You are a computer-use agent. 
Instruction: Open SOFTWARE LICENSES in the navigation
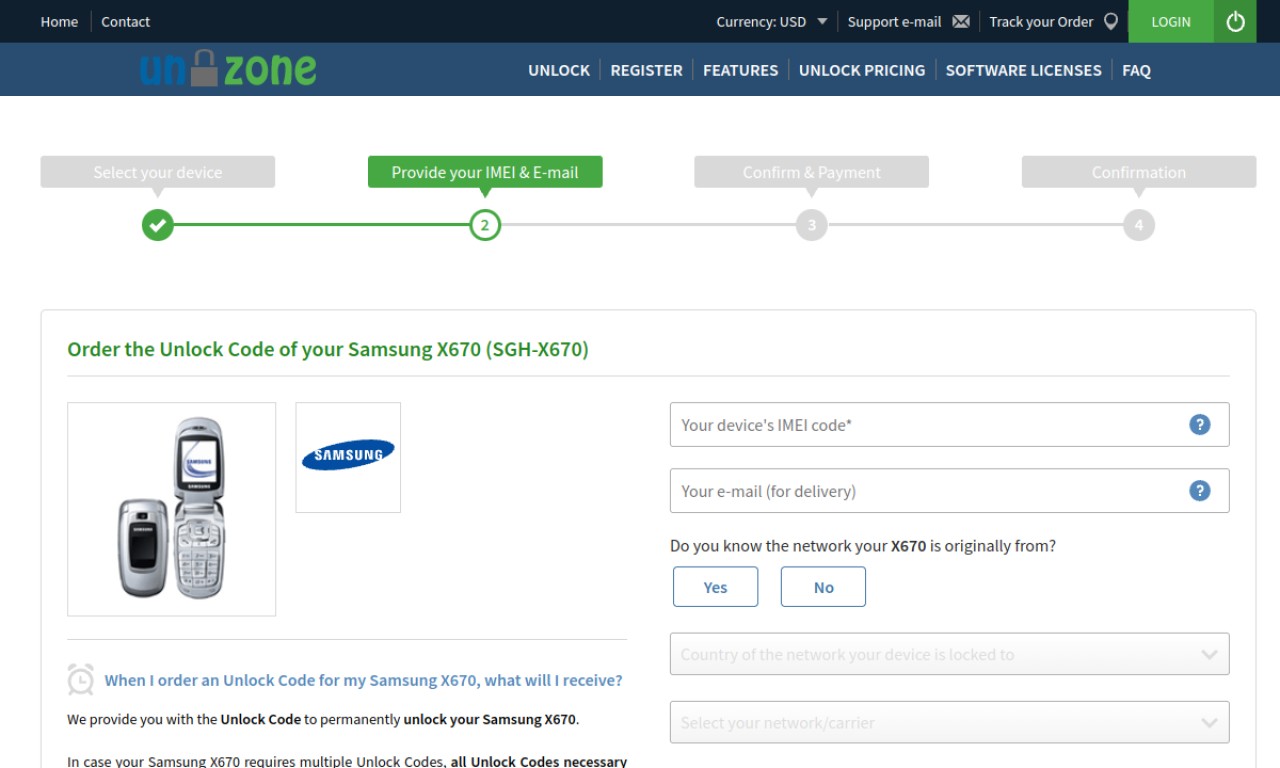(1023, 70)
